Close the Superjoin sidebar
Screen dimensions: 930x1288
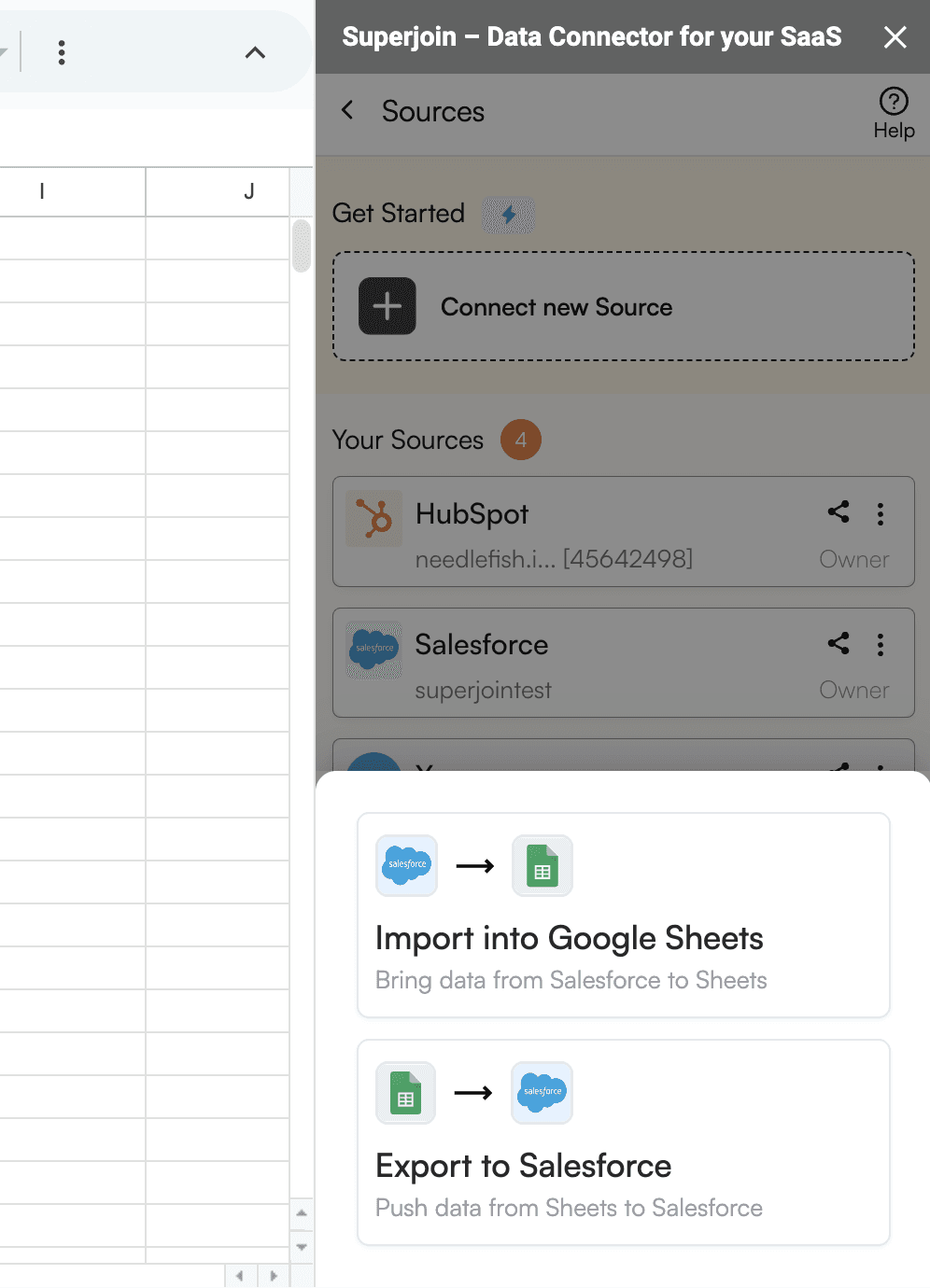[895, 37]
